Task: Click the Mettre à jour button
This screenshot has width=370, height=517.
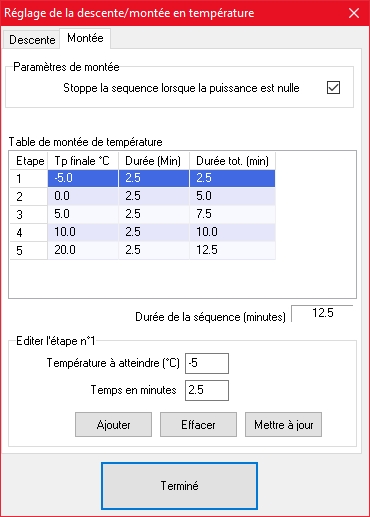Action: pos(283,425)
